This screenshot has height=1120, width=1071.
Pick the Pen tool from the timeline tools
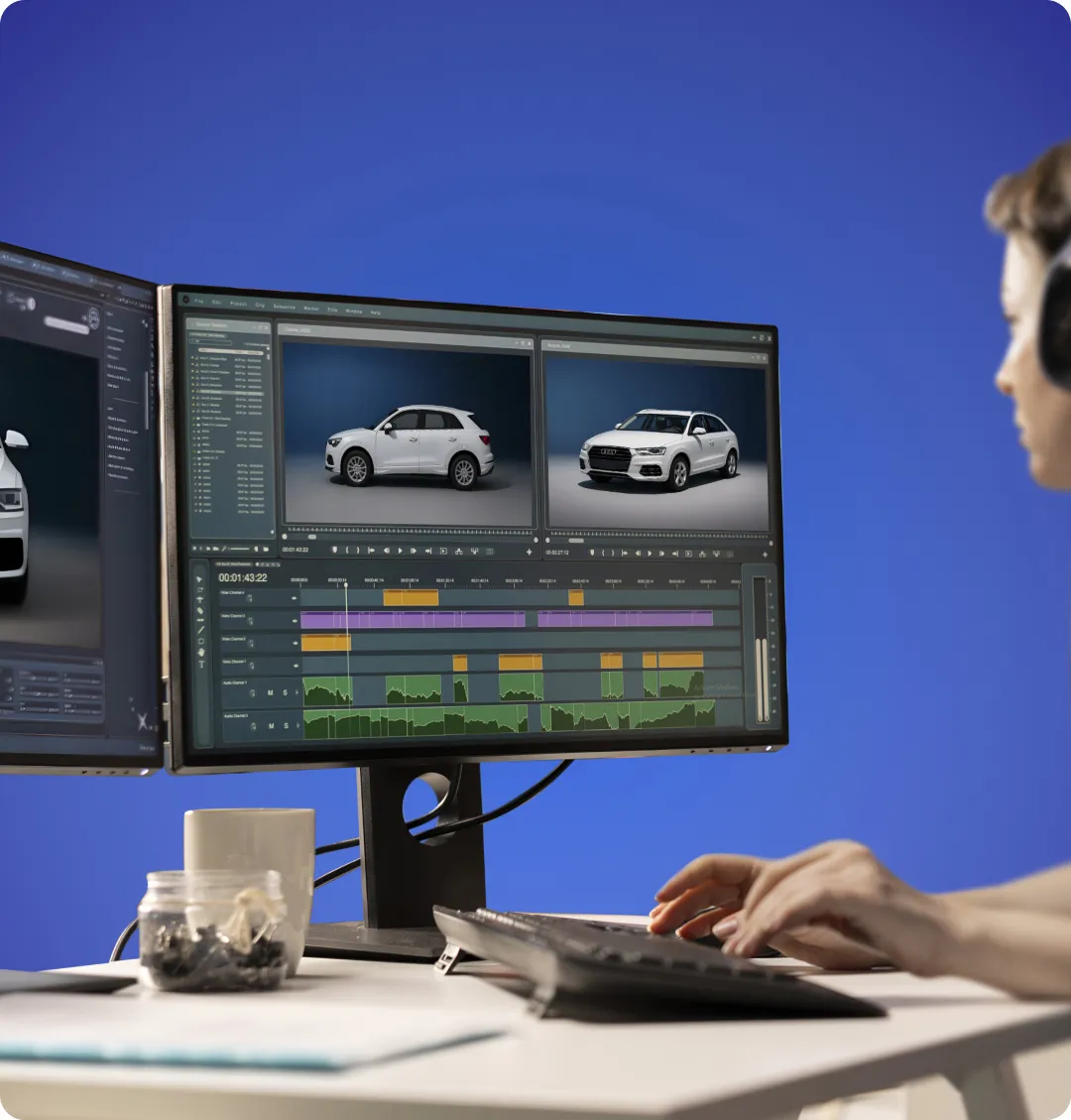[x=199, y=631]
